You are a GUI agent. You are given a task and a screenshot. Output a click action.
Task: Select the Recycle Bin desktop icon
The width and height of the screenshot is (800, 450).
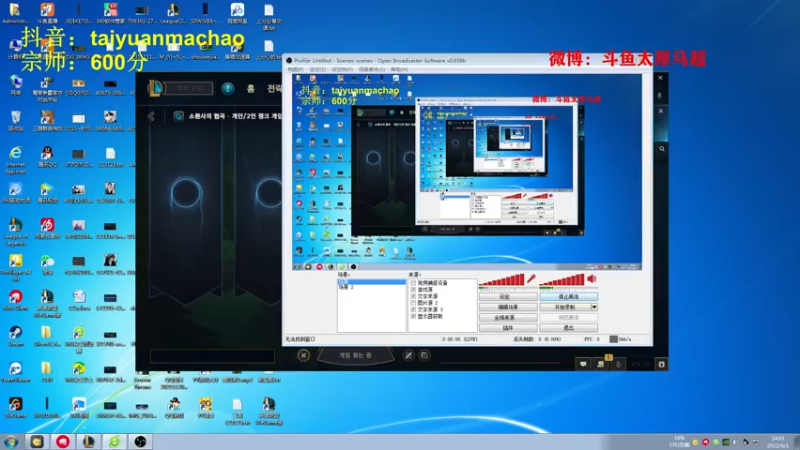pos(15,121)
